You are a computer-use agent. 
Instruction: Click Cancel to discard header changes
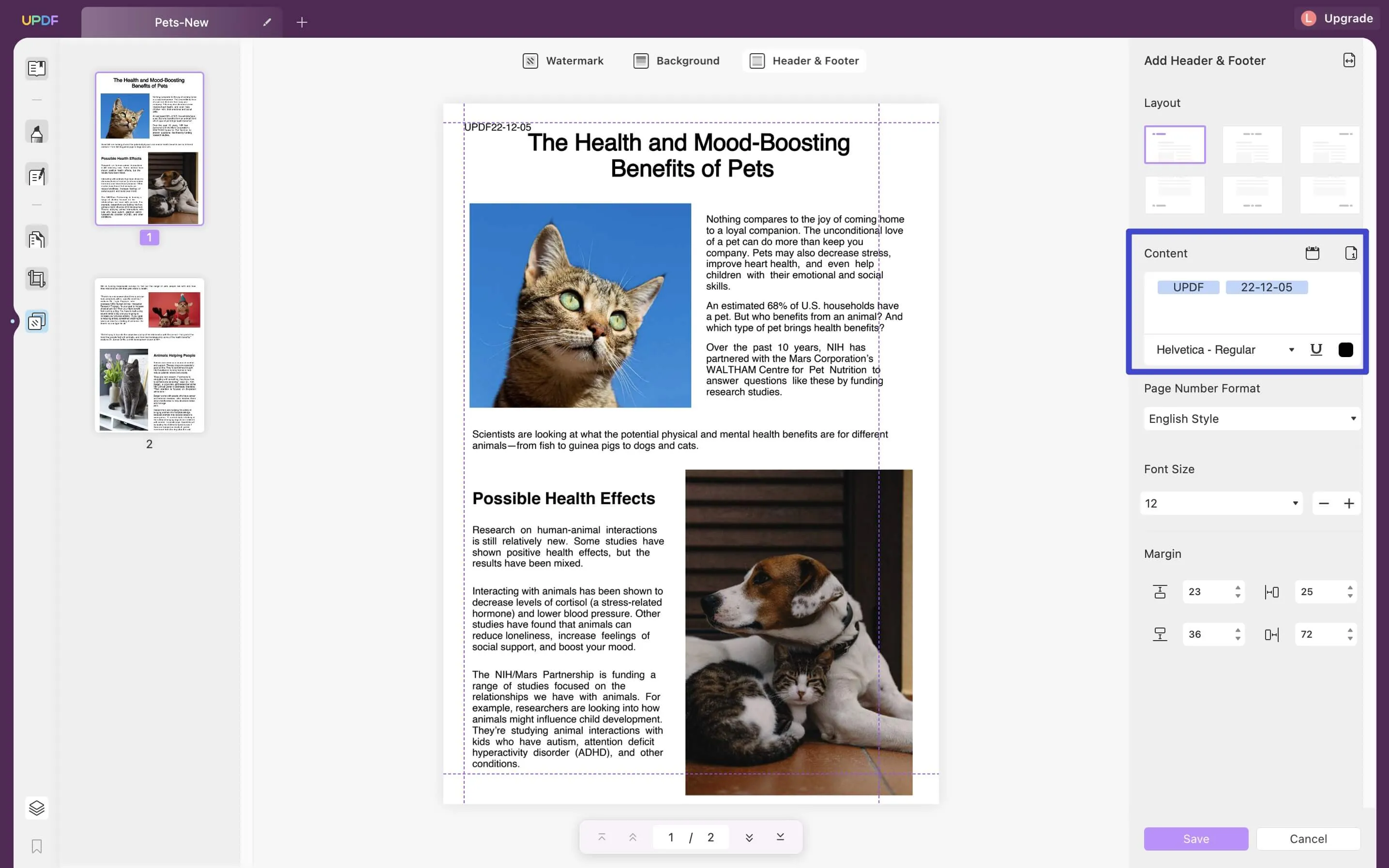click(x=1308, y=838)
